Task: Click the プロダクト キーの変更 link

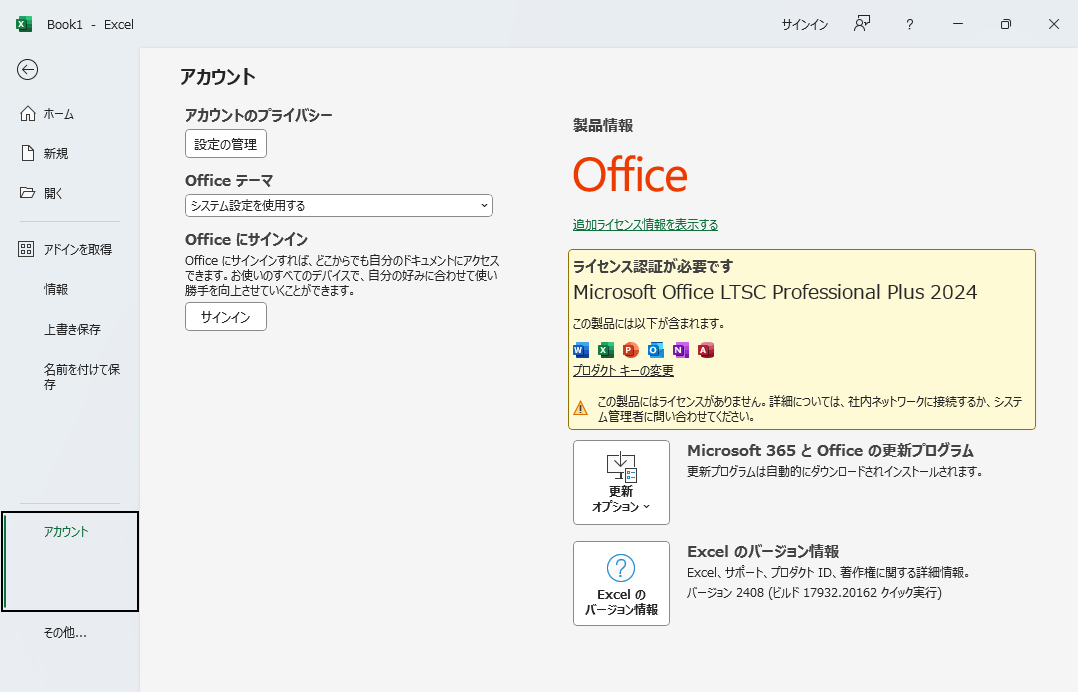Action: click(x=624, y=370)
